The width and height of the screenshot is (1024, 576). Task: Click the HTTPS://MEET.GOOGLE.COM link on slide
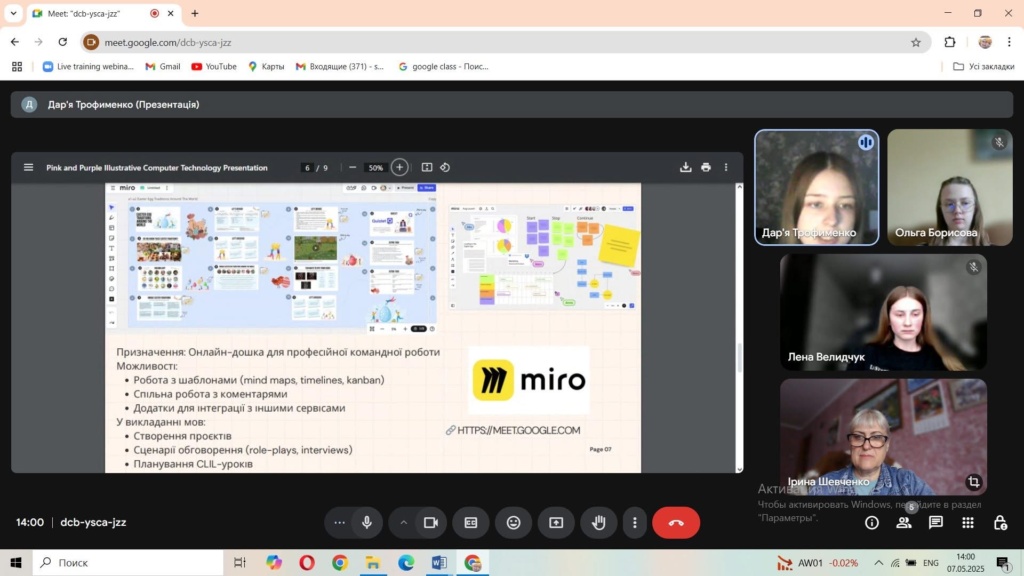point(519,430)
